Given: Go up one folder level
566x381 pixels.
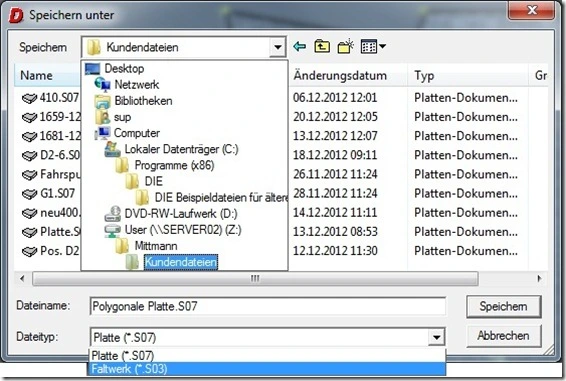Looking at the screenshot, I should click(322, 47).
